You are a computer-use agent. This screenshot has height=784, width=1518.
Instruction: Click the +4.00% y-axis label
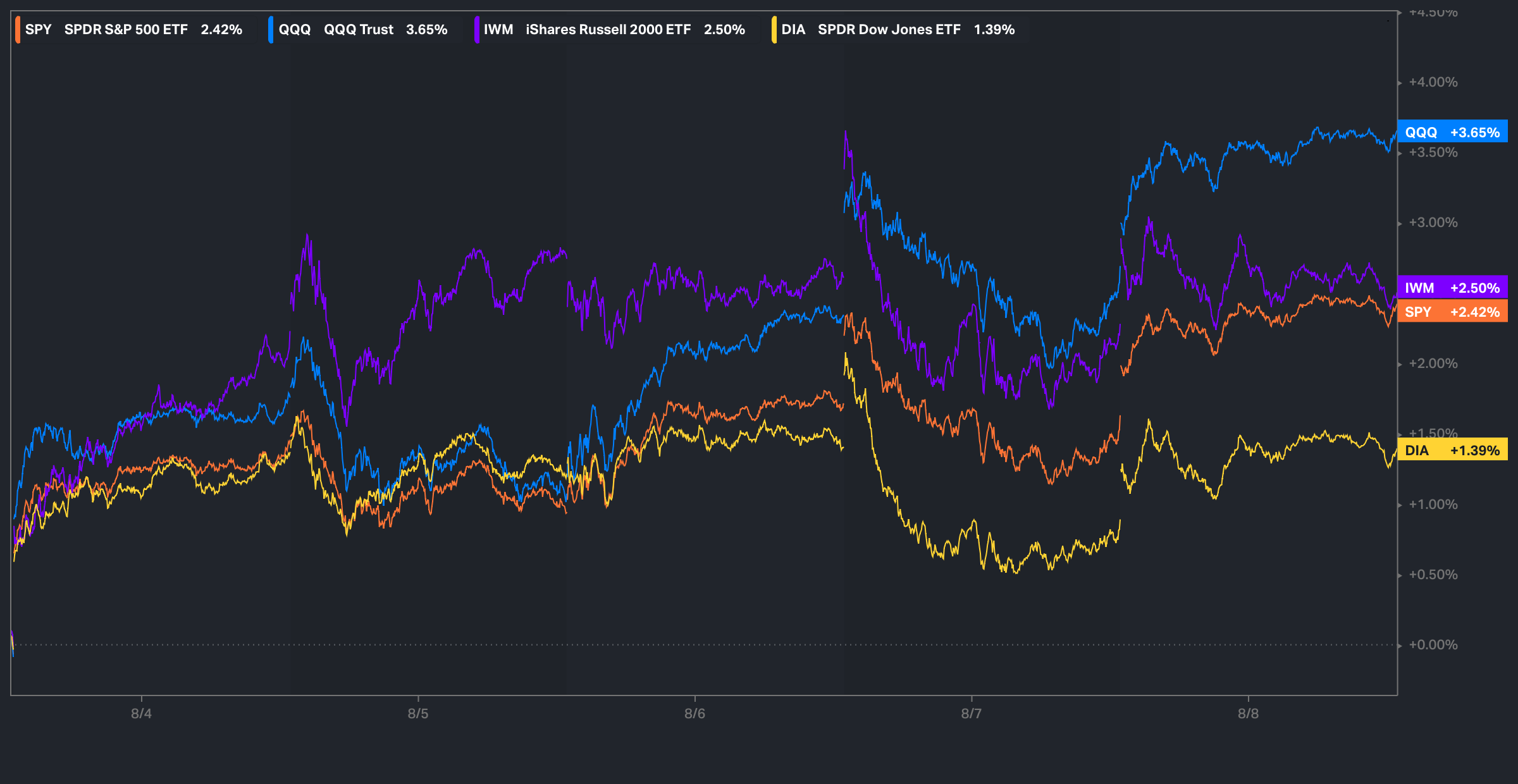point(1433,82)
